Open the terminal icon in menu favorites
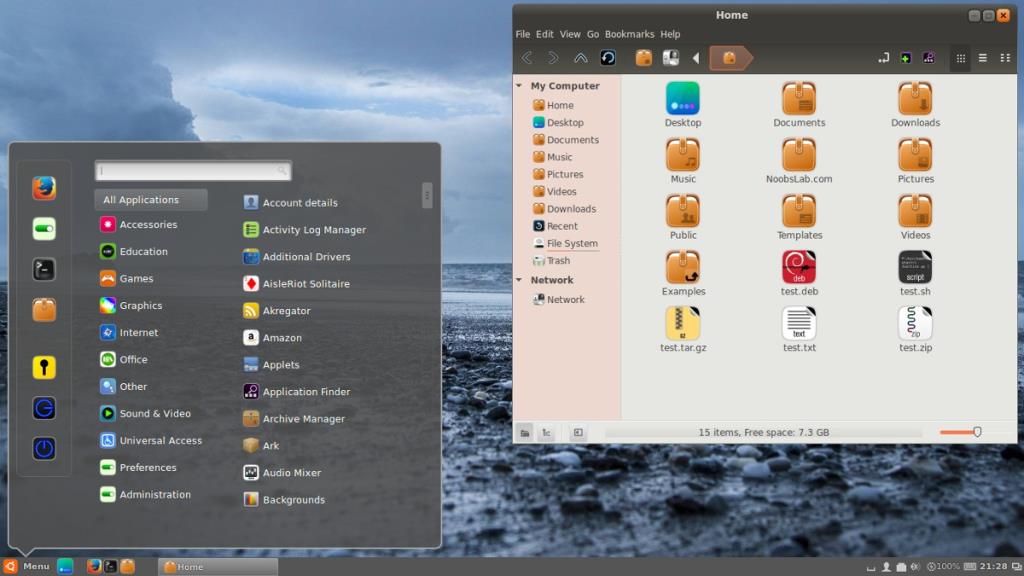 [x=43, y=269]
